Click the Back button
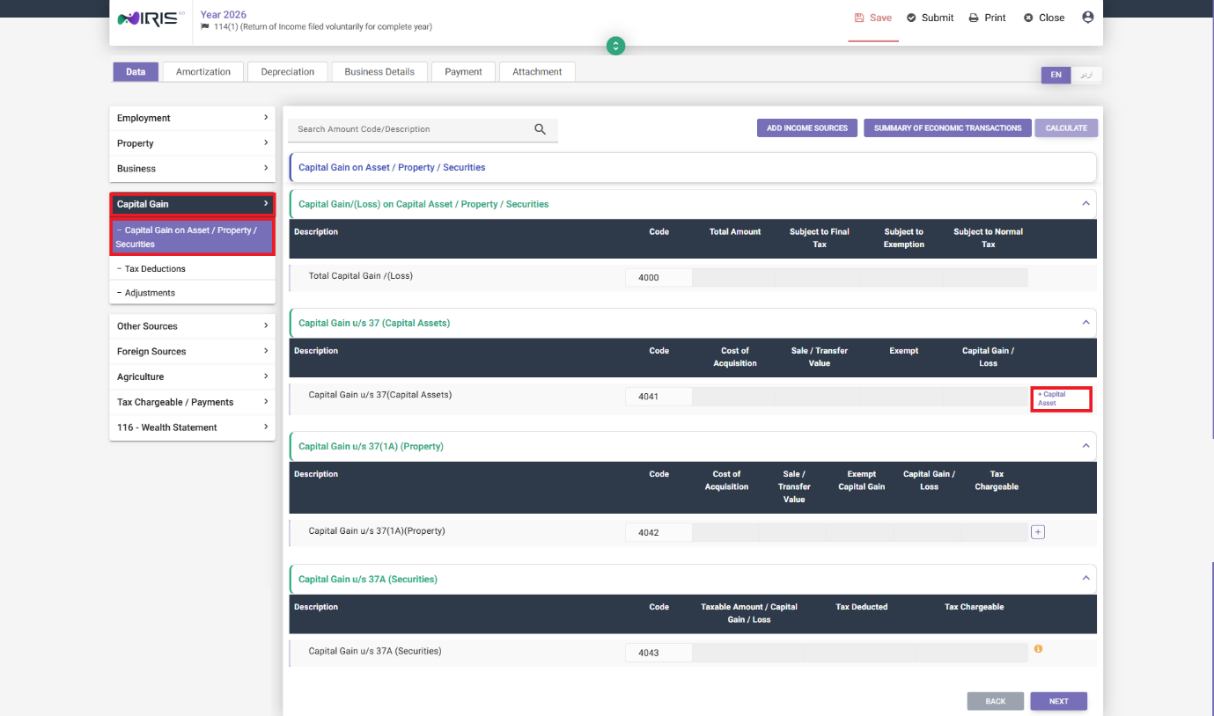This screenshot has width=1214, height=716. pyautogui.click(x=995, y=701)
